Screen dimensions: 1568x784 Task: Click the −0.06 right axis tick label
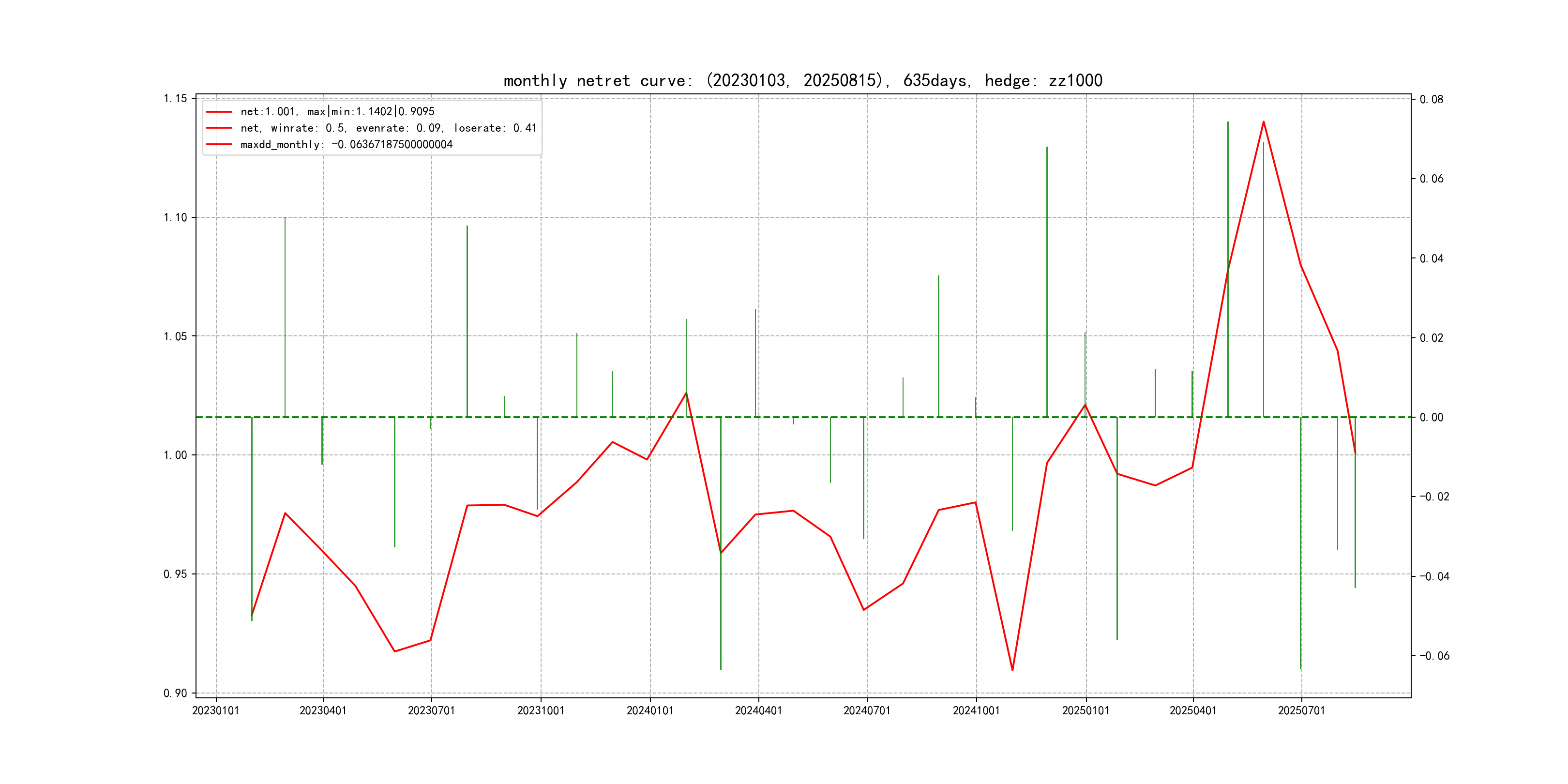coord(1434,656)
